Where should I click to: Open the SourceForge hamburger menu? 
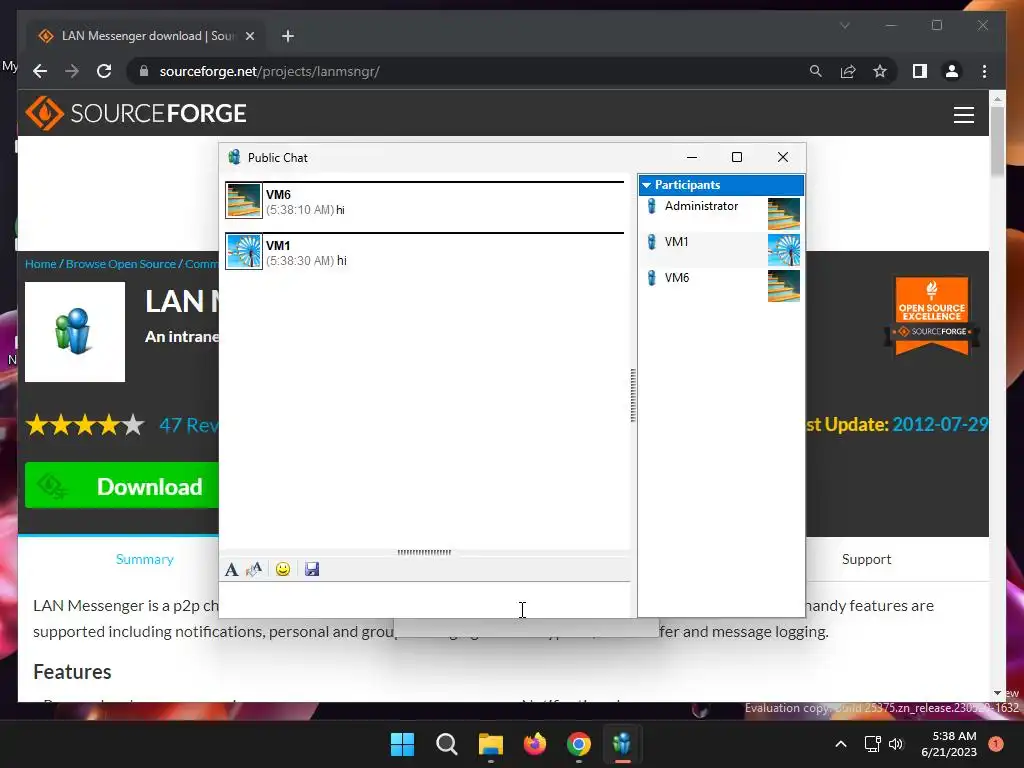click(x=963, y=114)
